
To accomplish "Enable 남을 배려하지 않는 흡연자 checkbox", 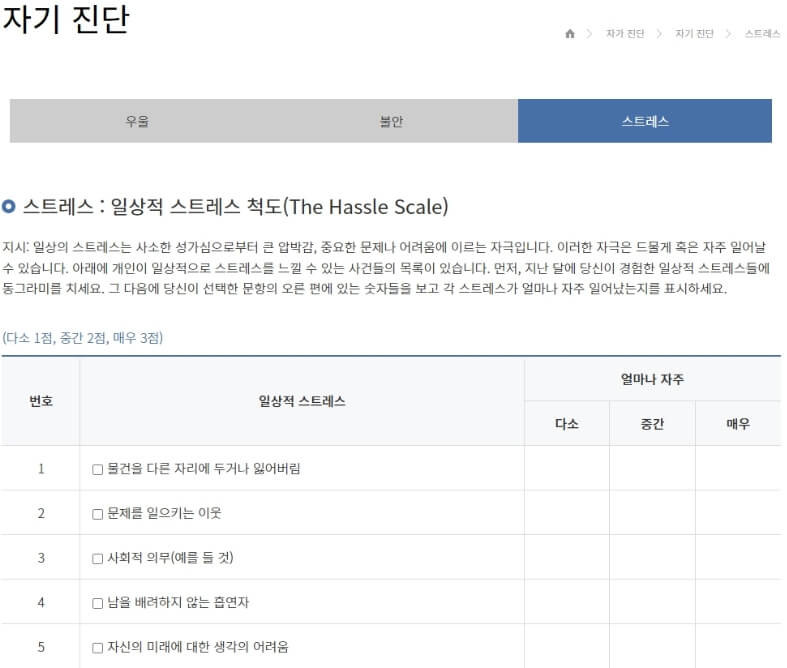I will 97,603.
